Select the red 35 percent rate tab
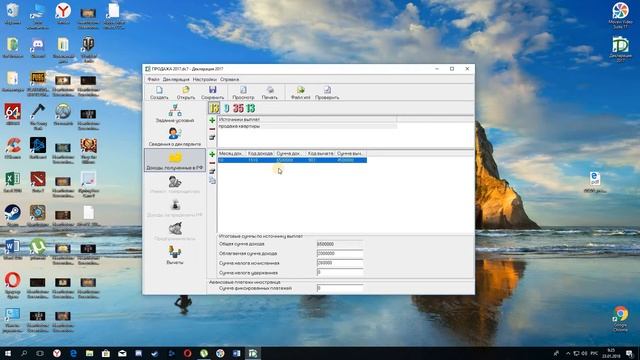The image size is (640, 360). pos(238,108)
